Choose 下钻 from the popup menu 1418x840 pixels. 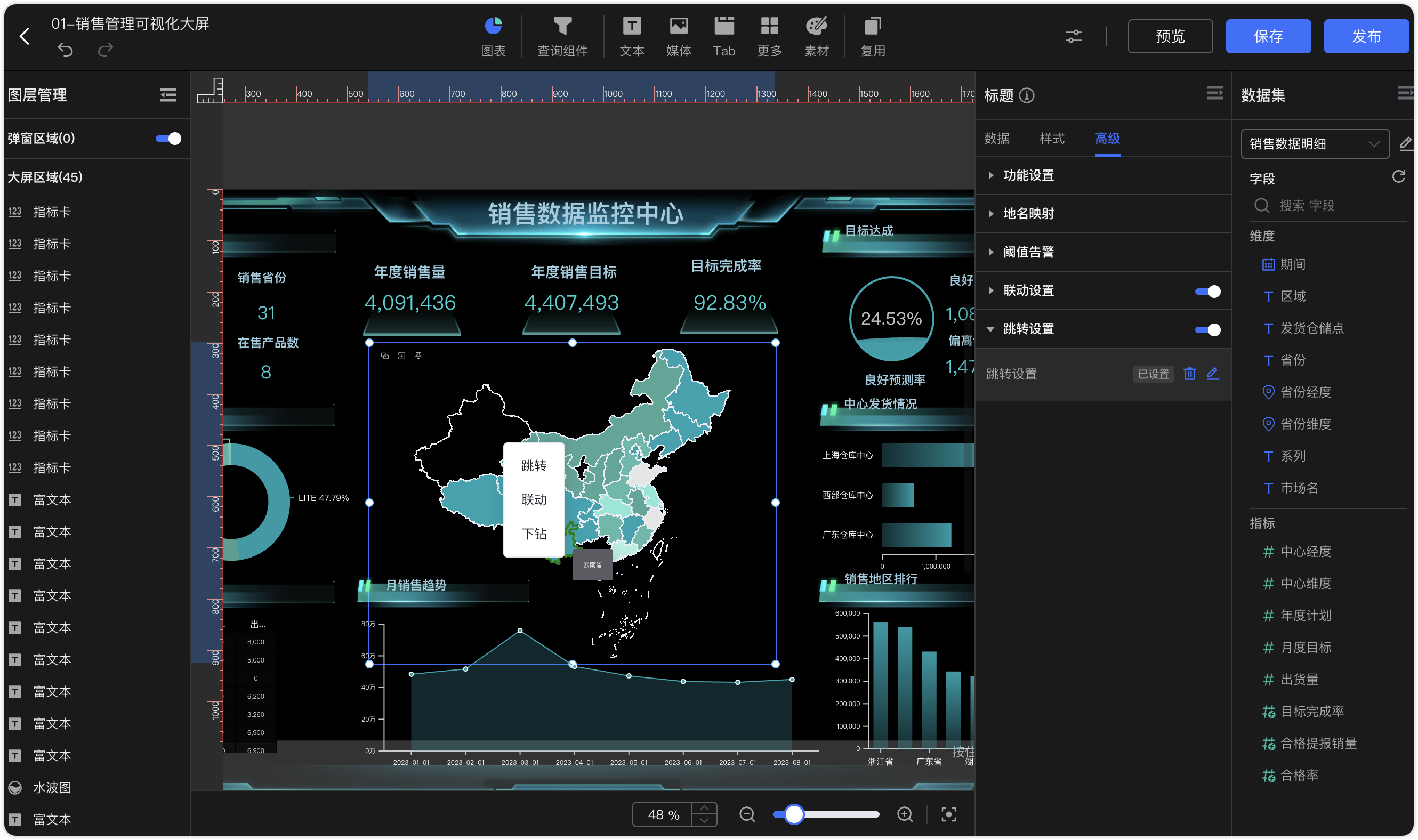534,534
